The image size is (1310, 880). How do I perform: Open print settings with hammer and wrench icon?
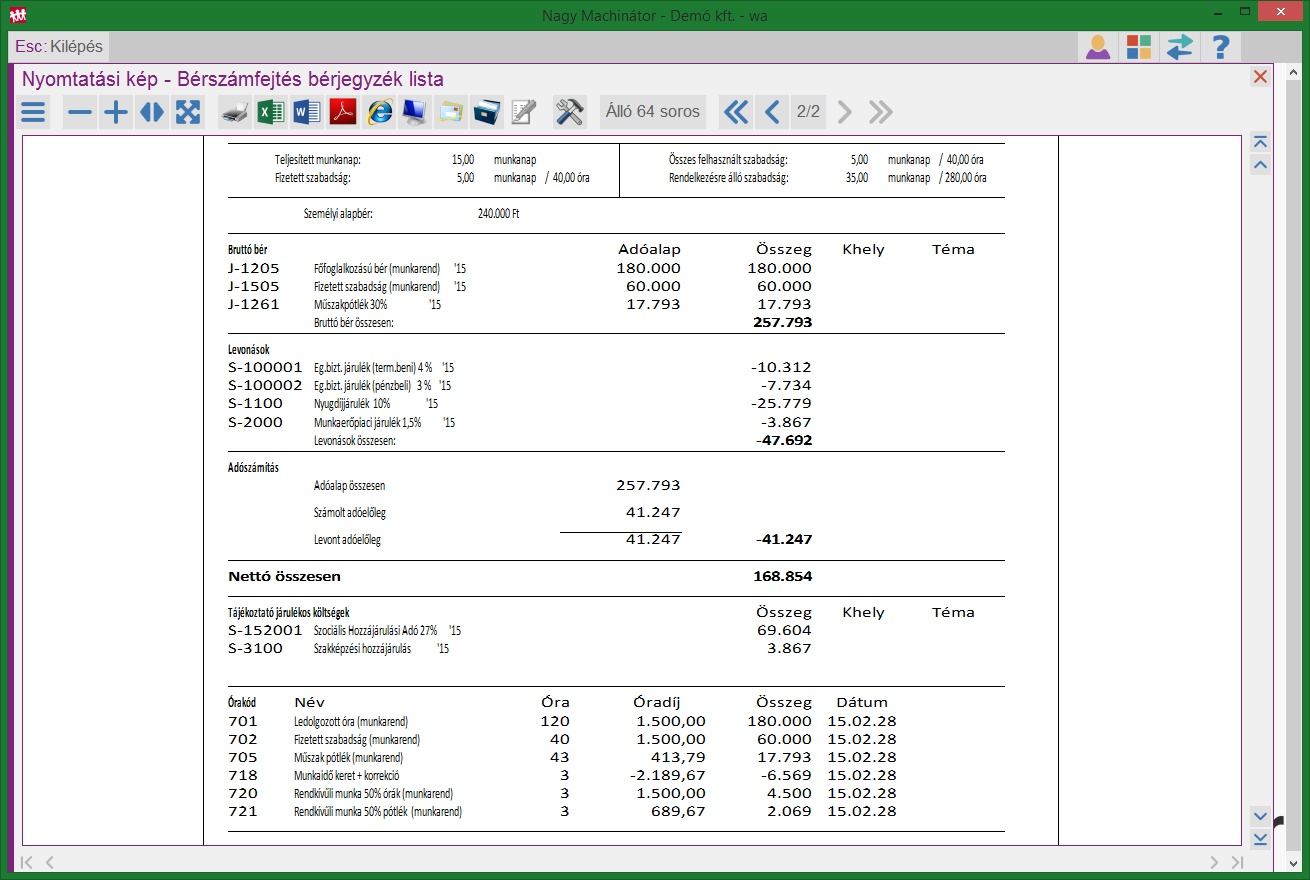tap(570, 112)
